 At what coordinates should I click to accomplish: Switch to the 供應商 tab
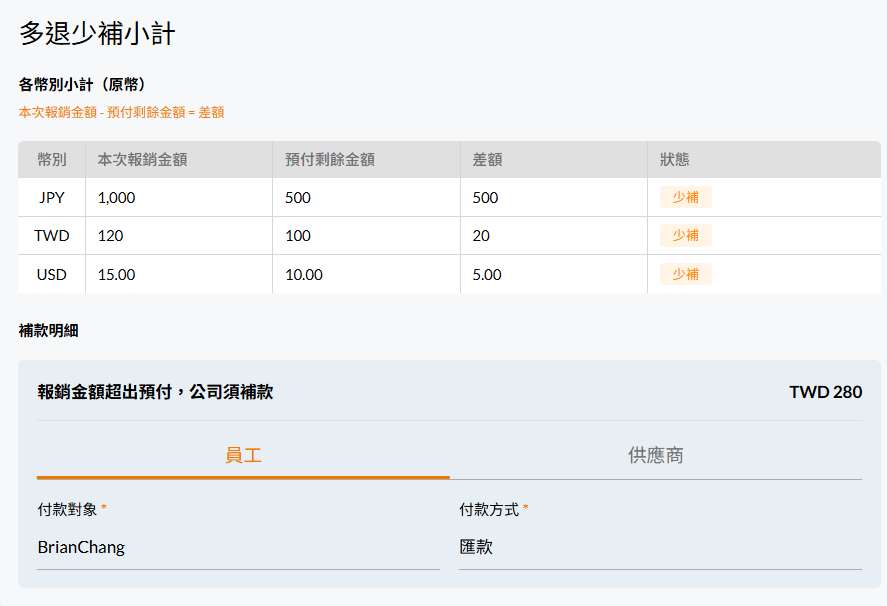pos(656,455)
